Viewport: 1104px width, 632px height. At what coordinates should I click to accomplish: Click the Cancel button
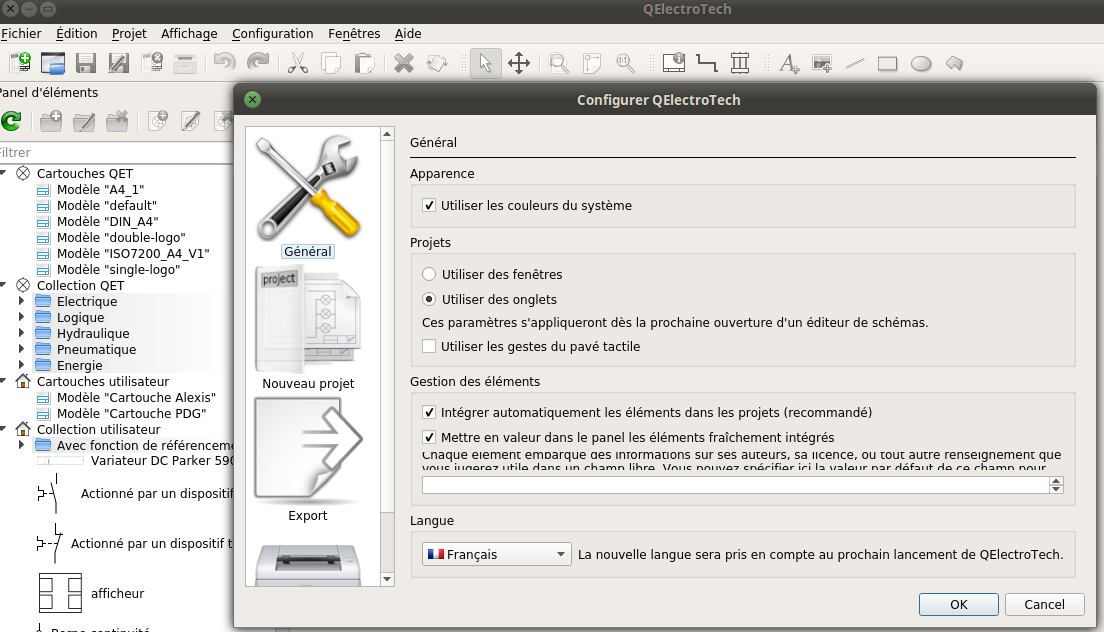pos(1043,604)
